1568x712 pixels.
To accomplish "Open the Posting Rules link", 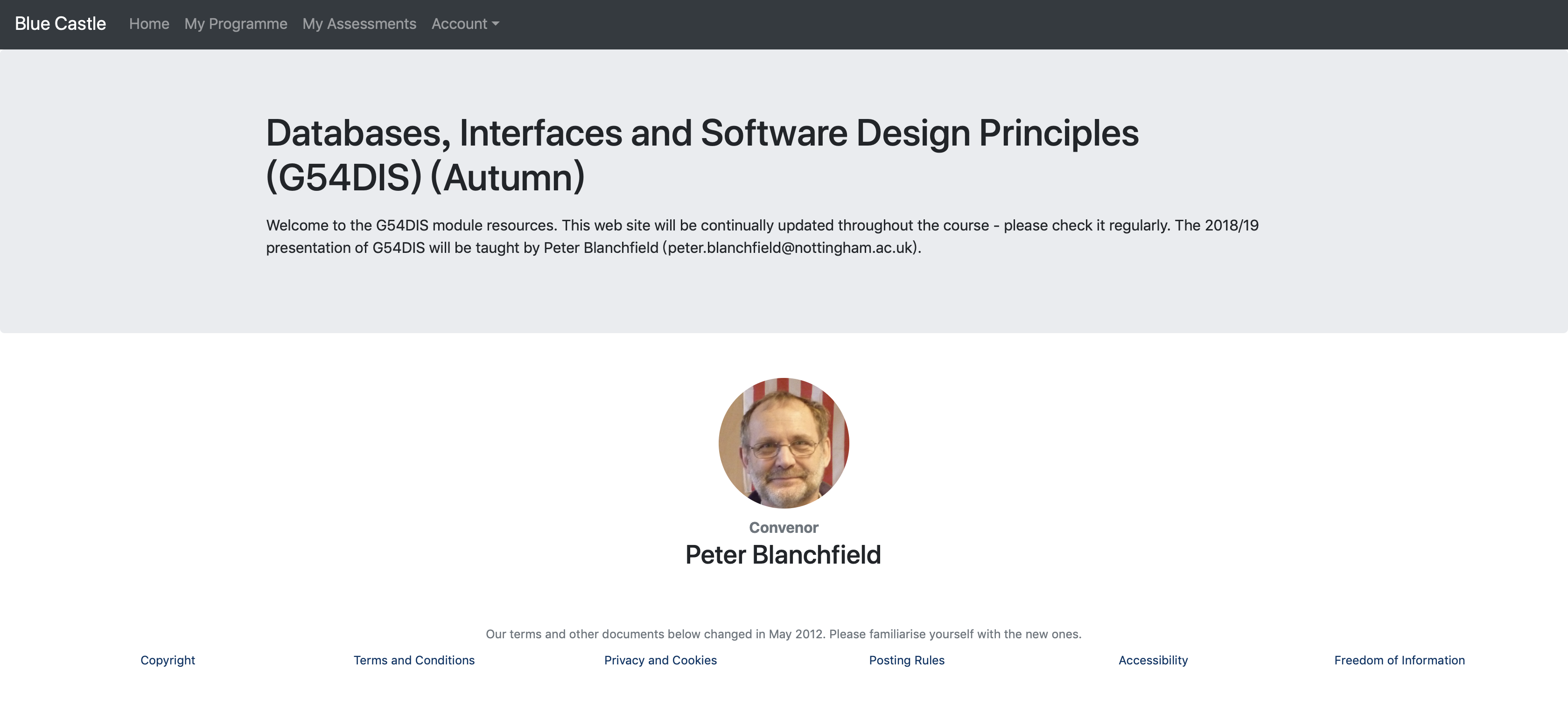I will [906, 660].
